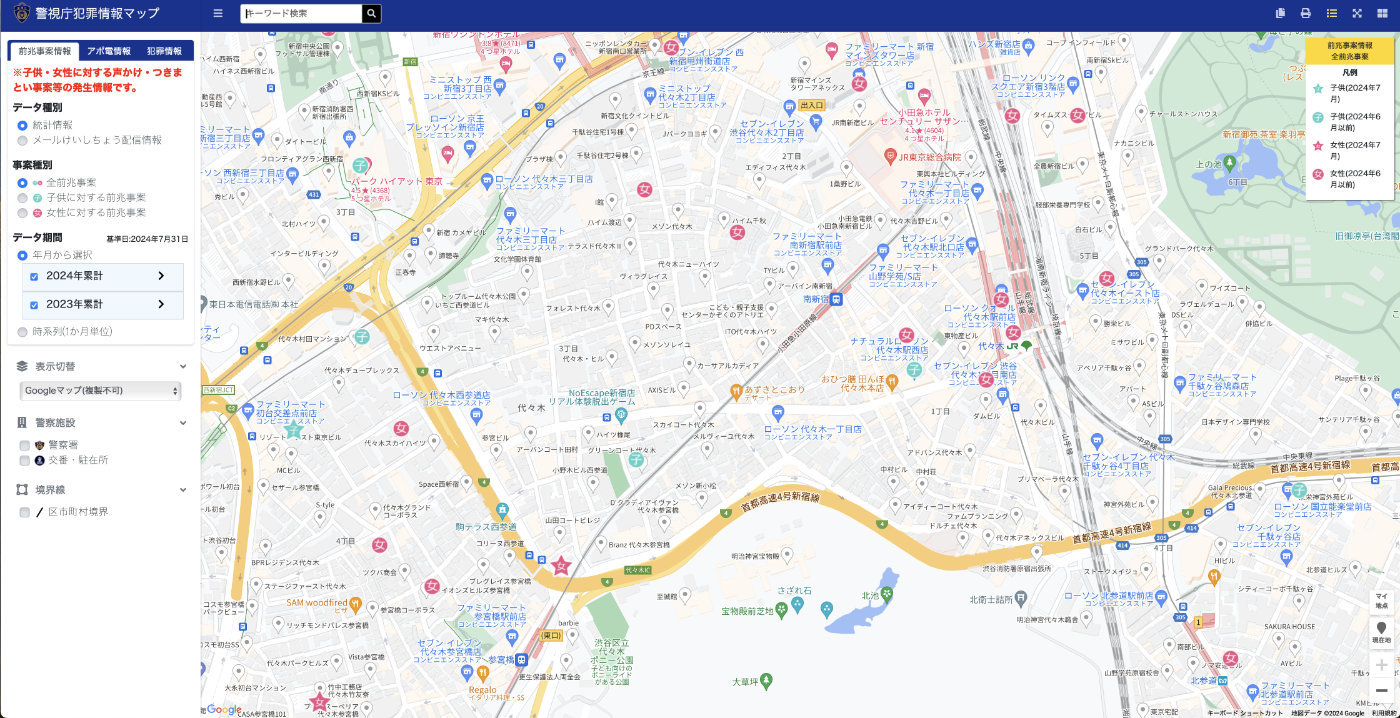The image size is (1400, 718).
Task: Switch to the アポ電情報 tab
Action: point(109,50)
